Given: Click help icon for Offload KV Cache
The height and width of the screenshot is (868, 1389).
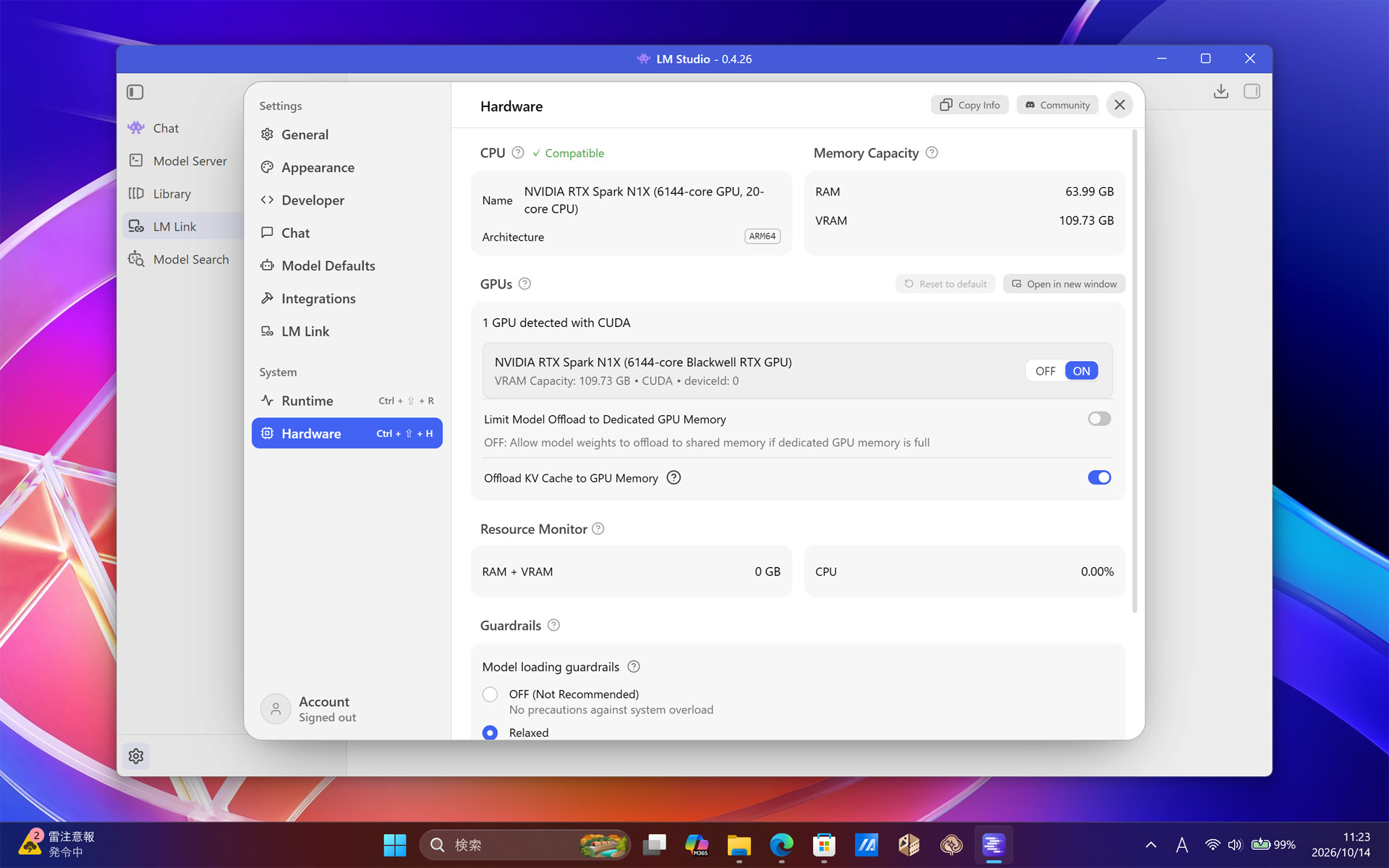Looking at the screenshot, I should 674,477.
